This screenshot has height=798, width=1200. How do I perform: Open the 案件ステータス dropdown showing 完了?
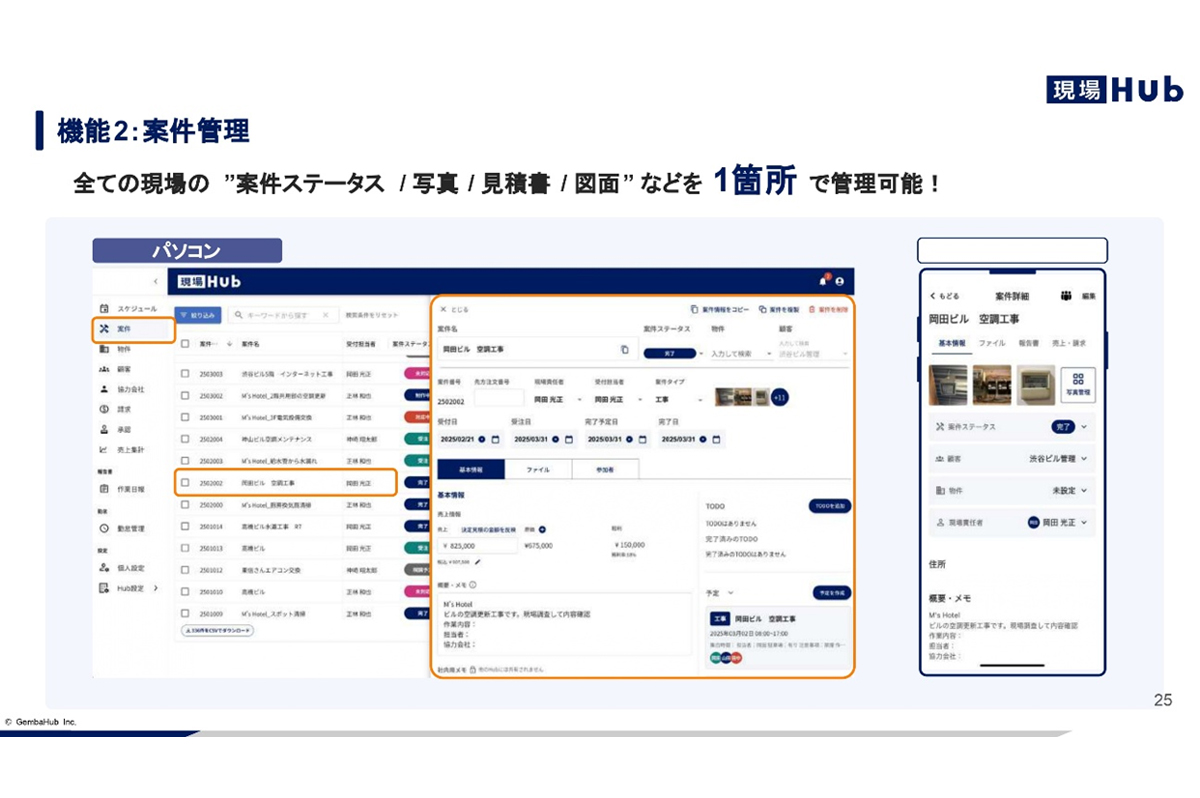(670, 352)
